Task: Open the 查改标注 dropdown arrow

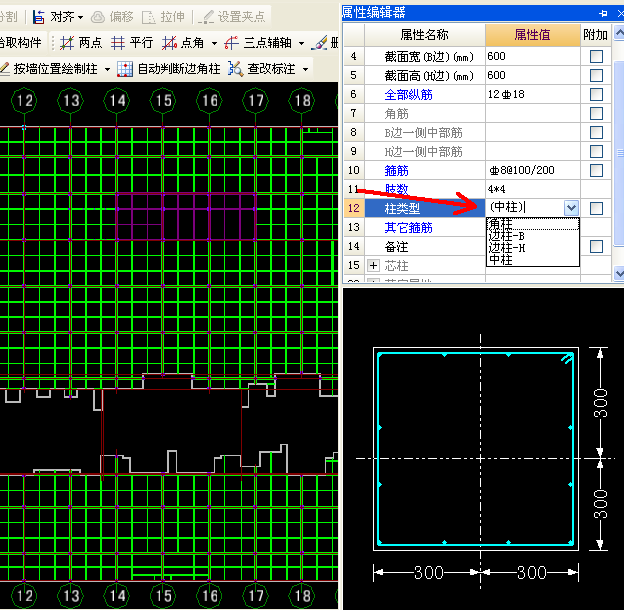Action: click(x=305, y=69)
